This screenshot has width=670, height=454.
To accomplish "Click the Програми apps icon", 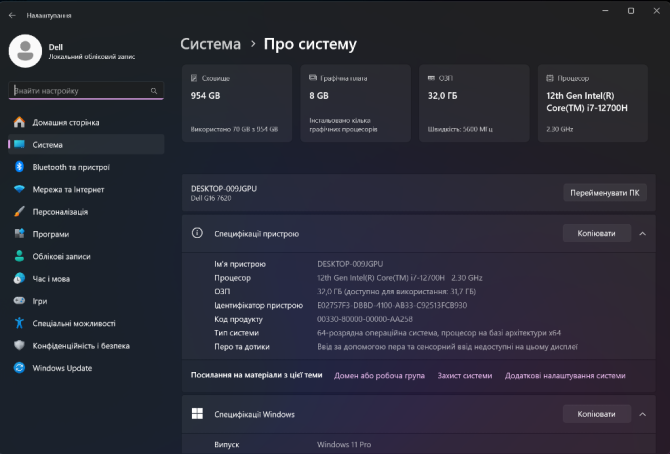I will (19, 233).
